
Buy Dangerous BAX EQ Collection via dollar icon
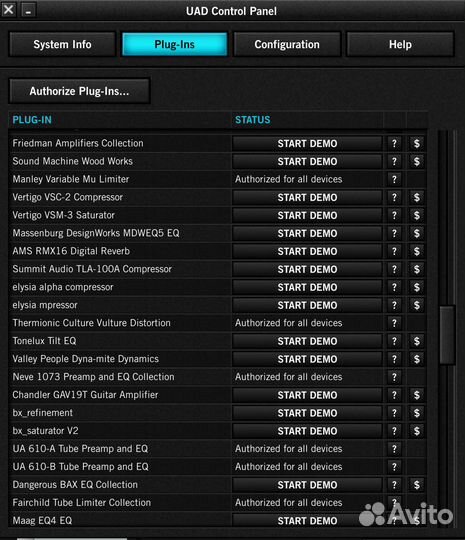click(417, 485)
